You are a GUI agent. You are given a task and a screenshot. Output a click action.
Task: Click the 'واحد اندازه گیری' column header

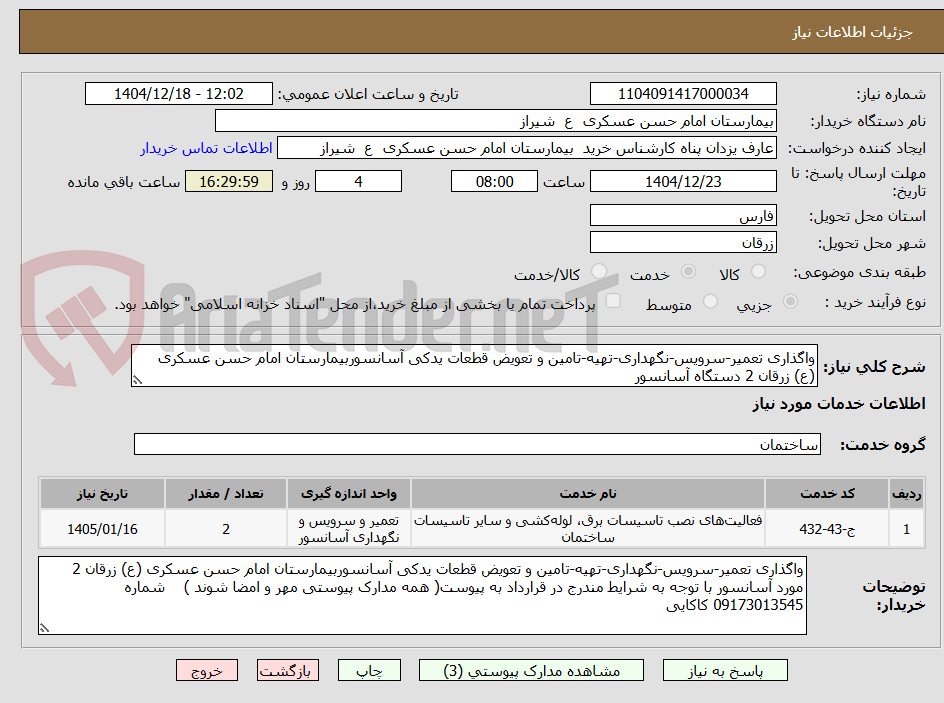click(x=349, y=494)
